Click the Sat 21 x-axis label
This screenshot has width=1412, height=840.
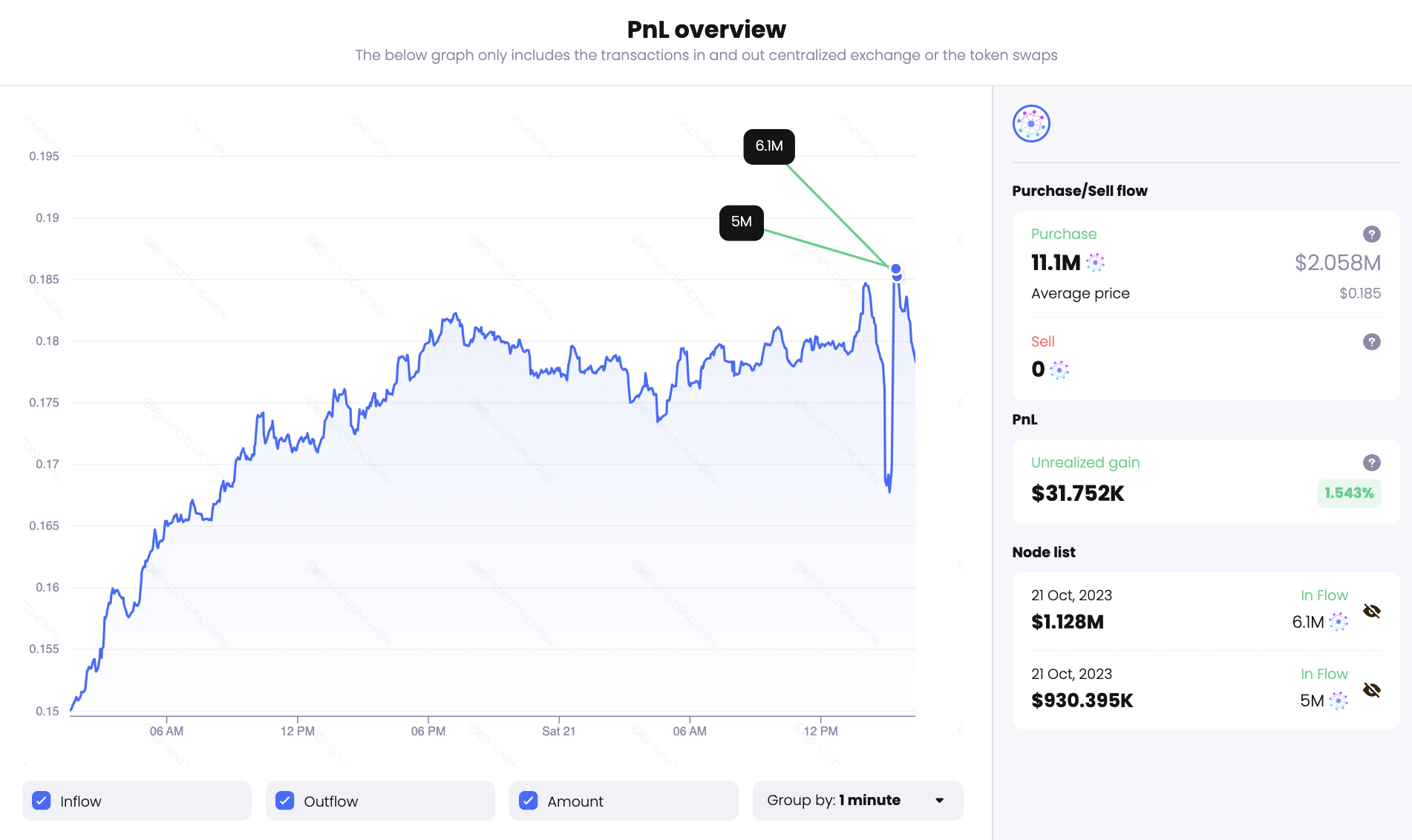pos(558,731)
